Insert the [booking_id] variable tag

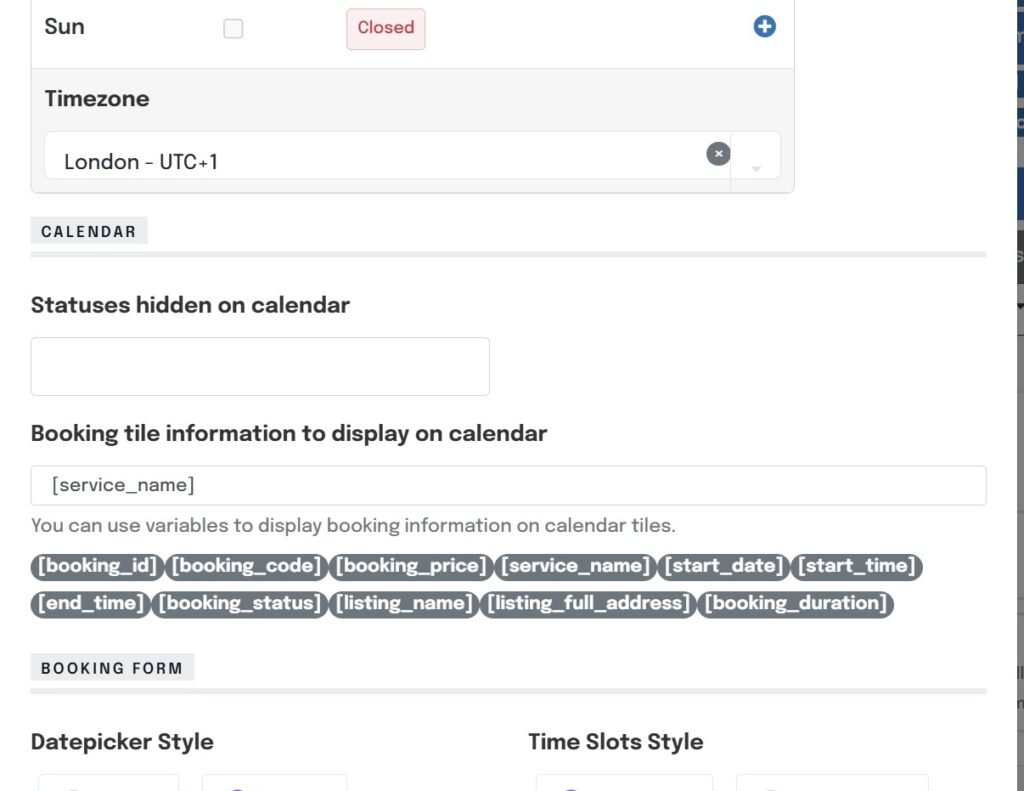[97, 566]
